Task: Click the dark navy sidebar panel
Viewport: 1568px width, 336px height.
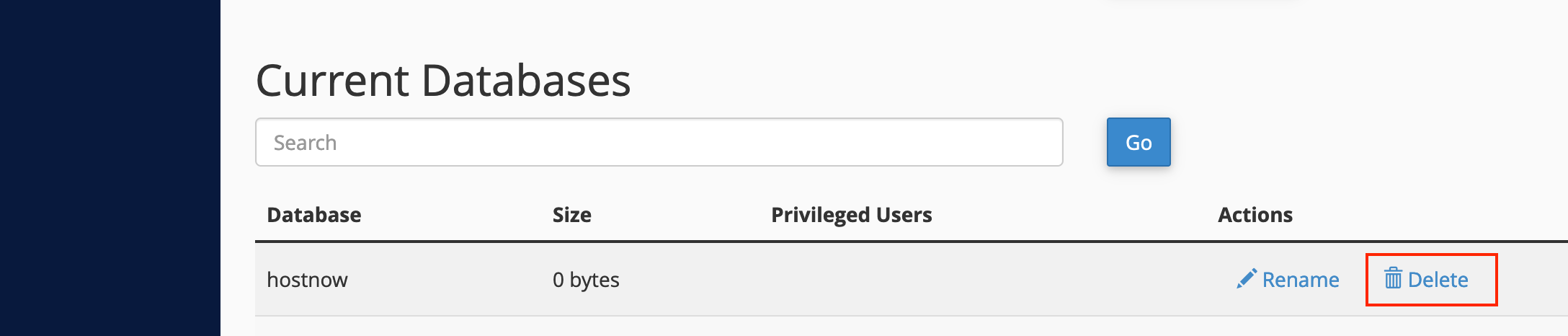Action: coord(110,168)
